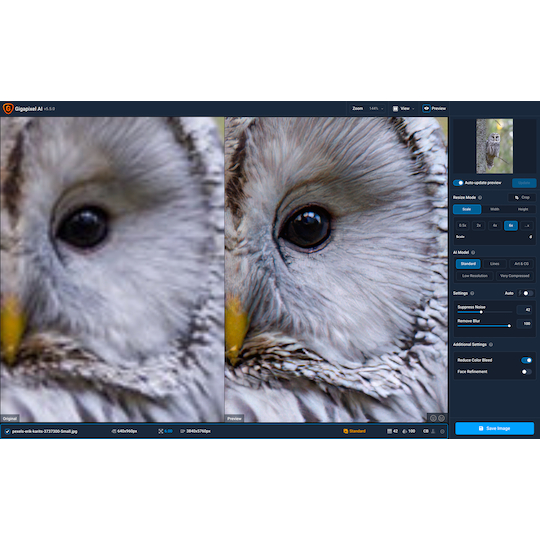Expand the View dropdown menu
Screen dimensions: 540x540
(x=404, y=108)
